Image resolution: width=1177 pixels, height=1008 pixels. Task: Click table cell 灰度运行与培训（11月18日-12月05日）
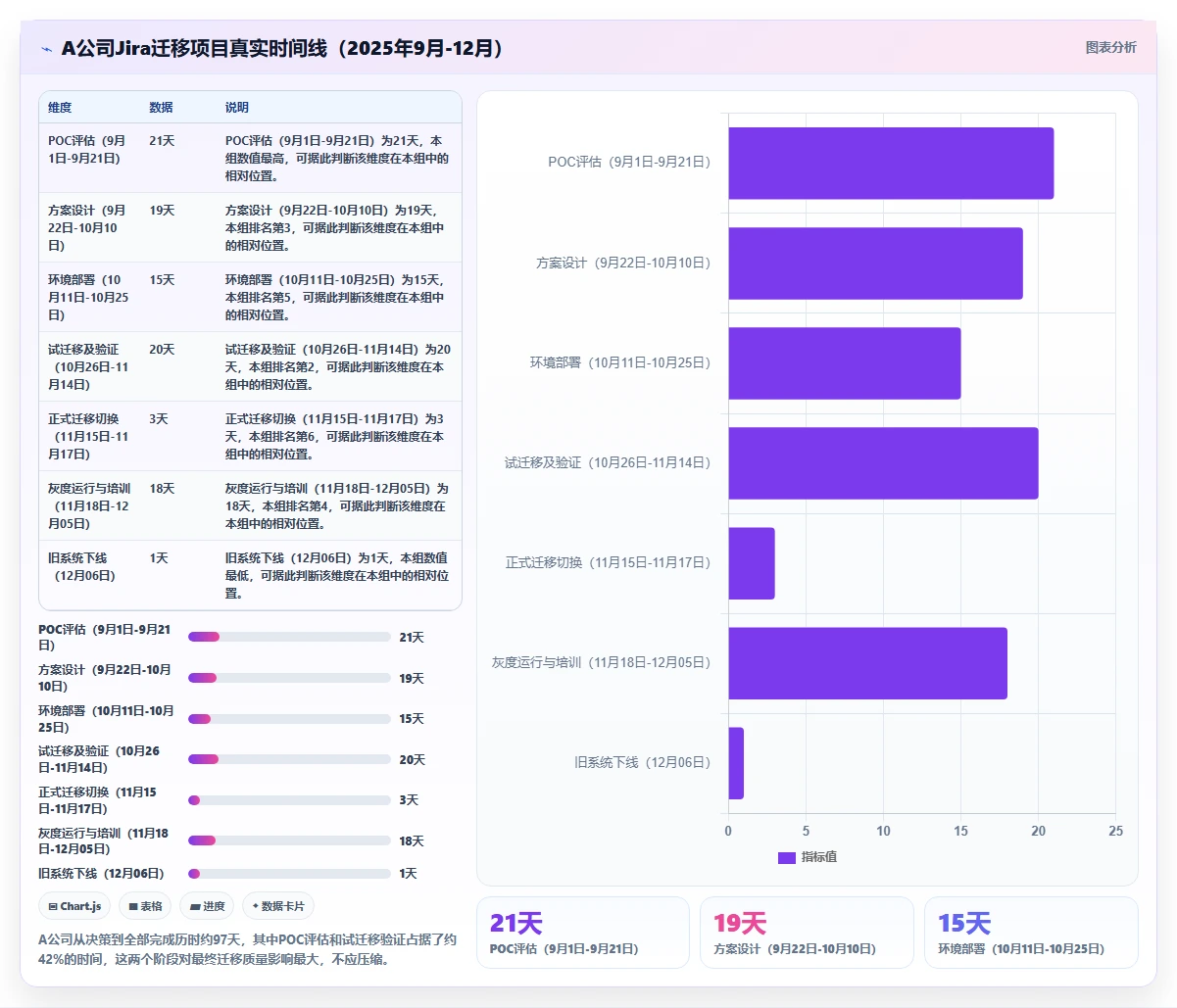(x=89, y=505)
